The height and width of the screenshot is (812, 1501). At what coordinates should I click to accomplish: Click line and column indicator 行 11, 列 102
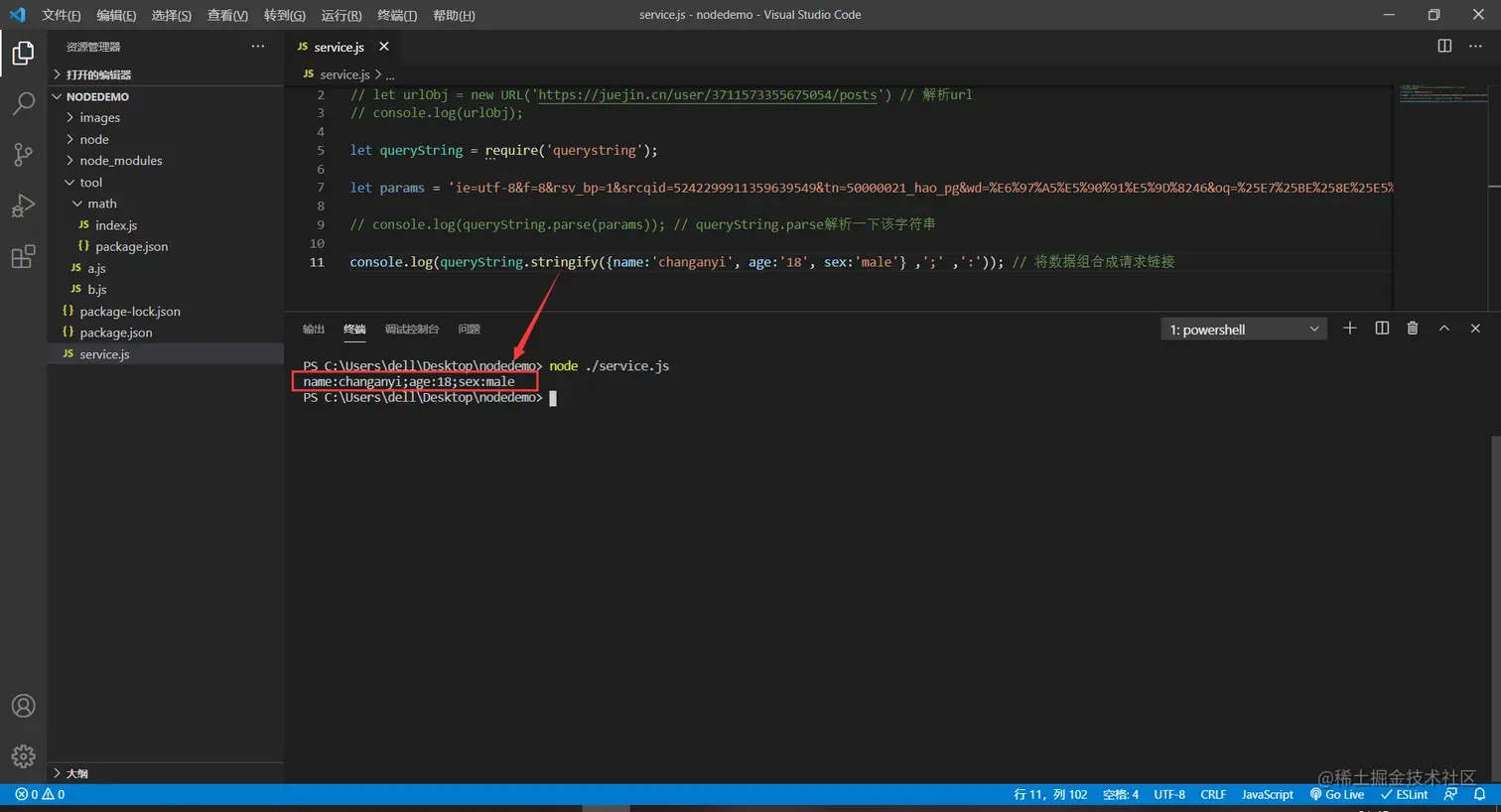(1050, 794)
